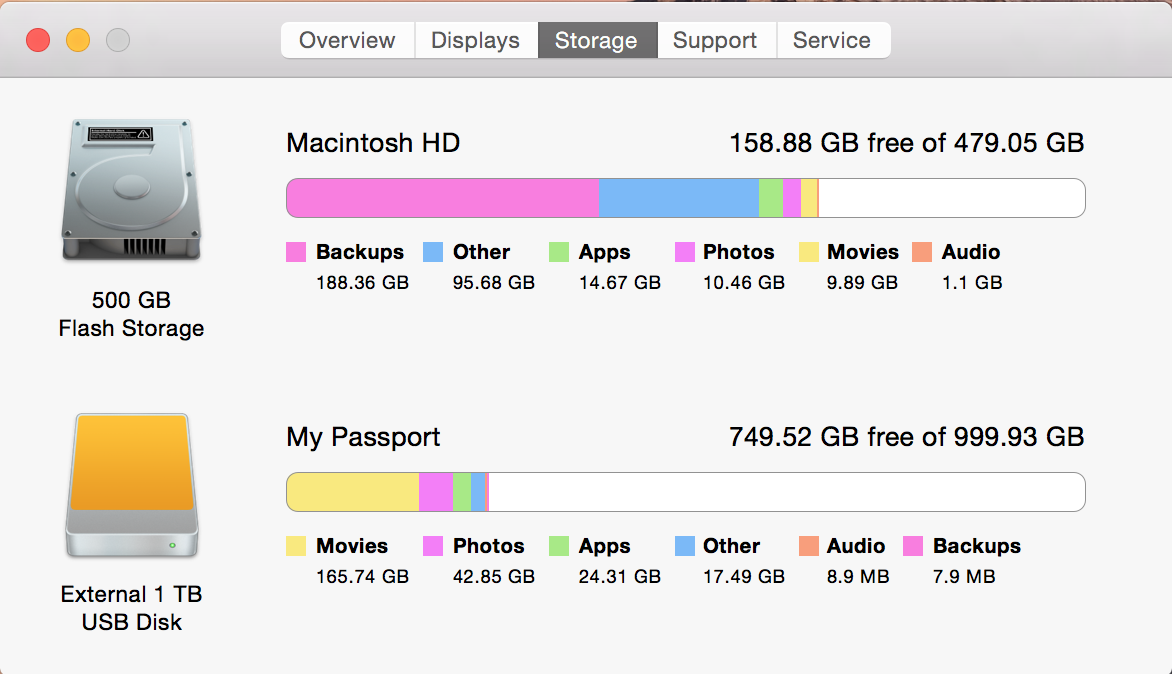Click the green Apps swatch under Macintosh HD
Image resolution: width=1172 pixels, height=674 pixels.
[558, 252]
